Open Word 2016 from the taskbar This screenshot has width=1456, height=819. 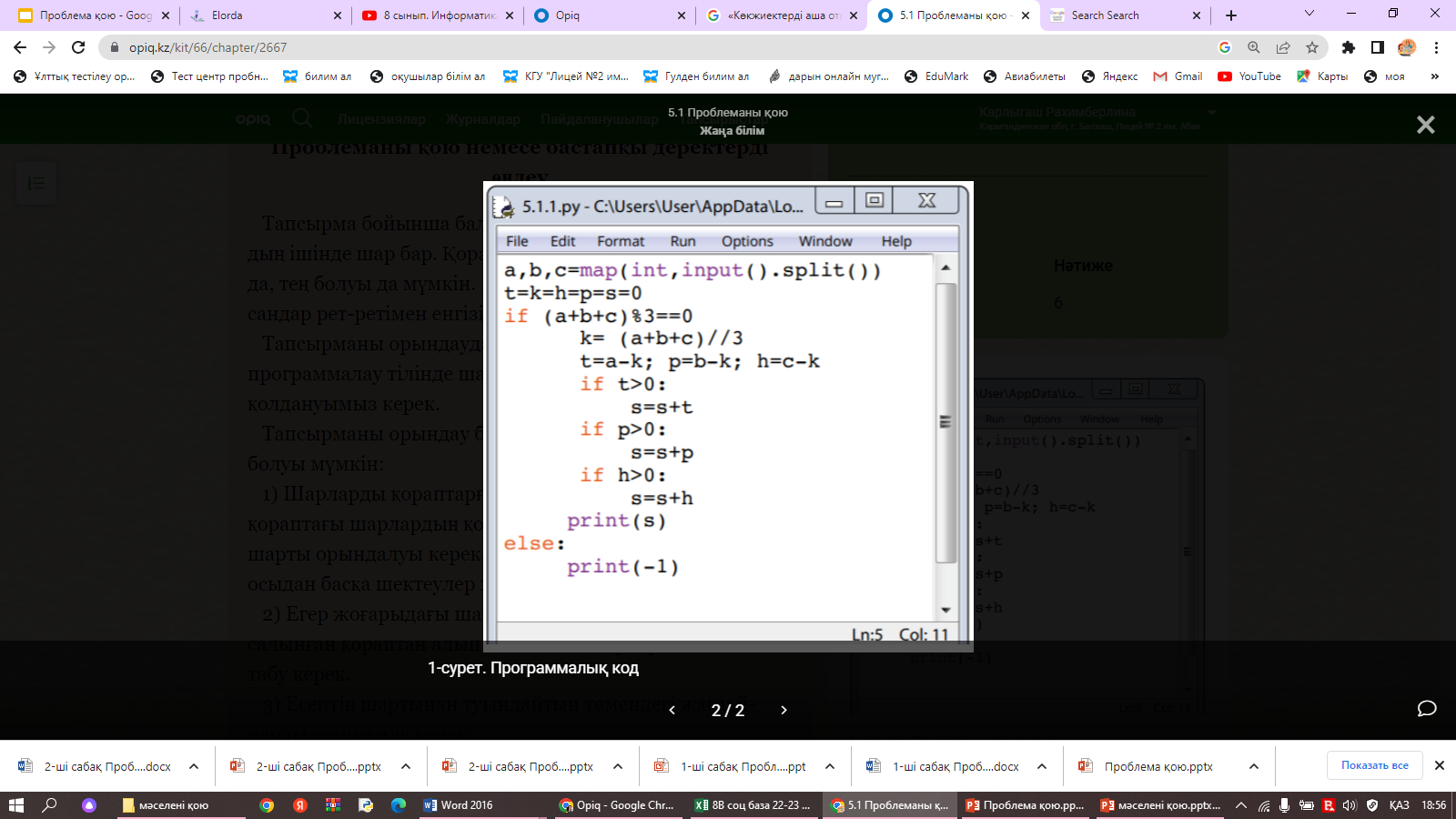[459, 805]
